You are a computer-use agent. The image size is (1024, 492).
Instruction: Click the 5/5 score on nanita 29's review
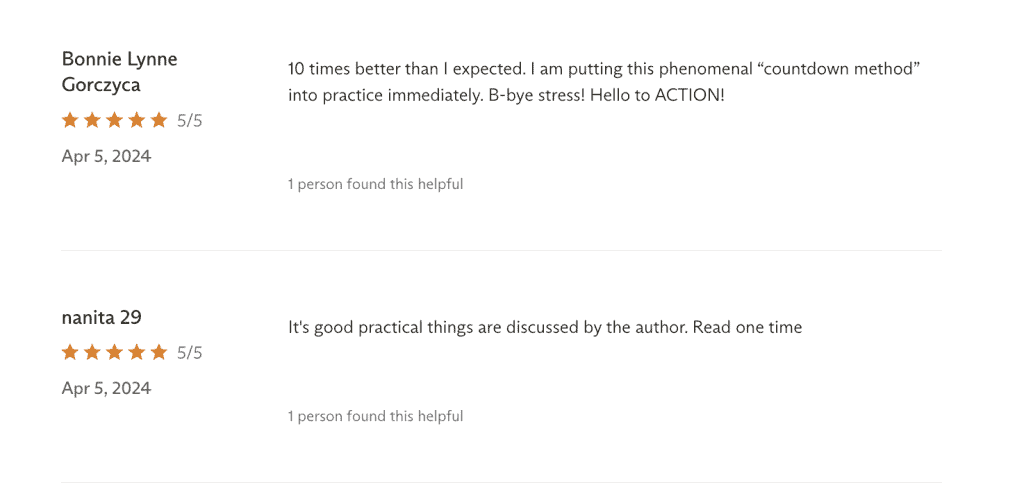pos(189,353)
